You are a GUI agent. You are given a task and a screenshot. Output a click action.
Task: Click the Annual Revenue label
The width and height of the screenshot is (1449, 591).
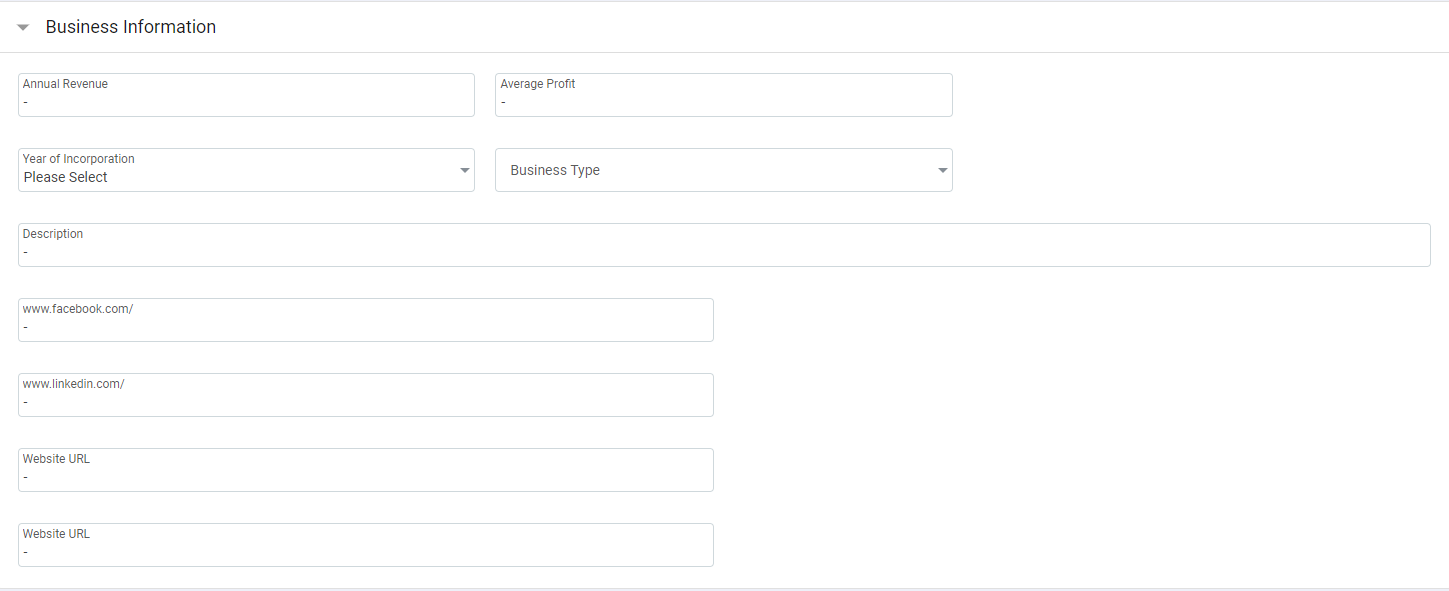(x=65, y=84)
